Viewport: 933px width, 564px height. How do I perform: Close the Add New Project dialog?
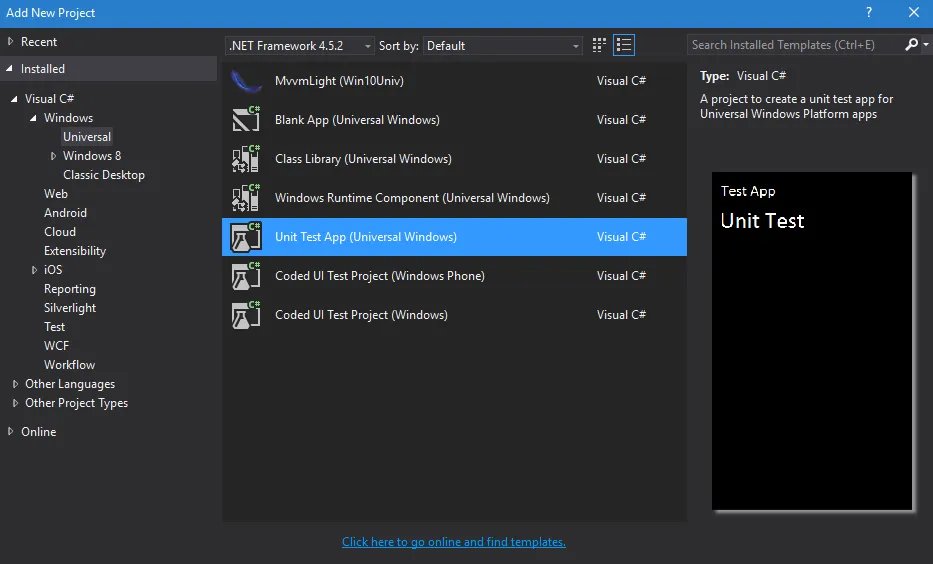point(914,12)
